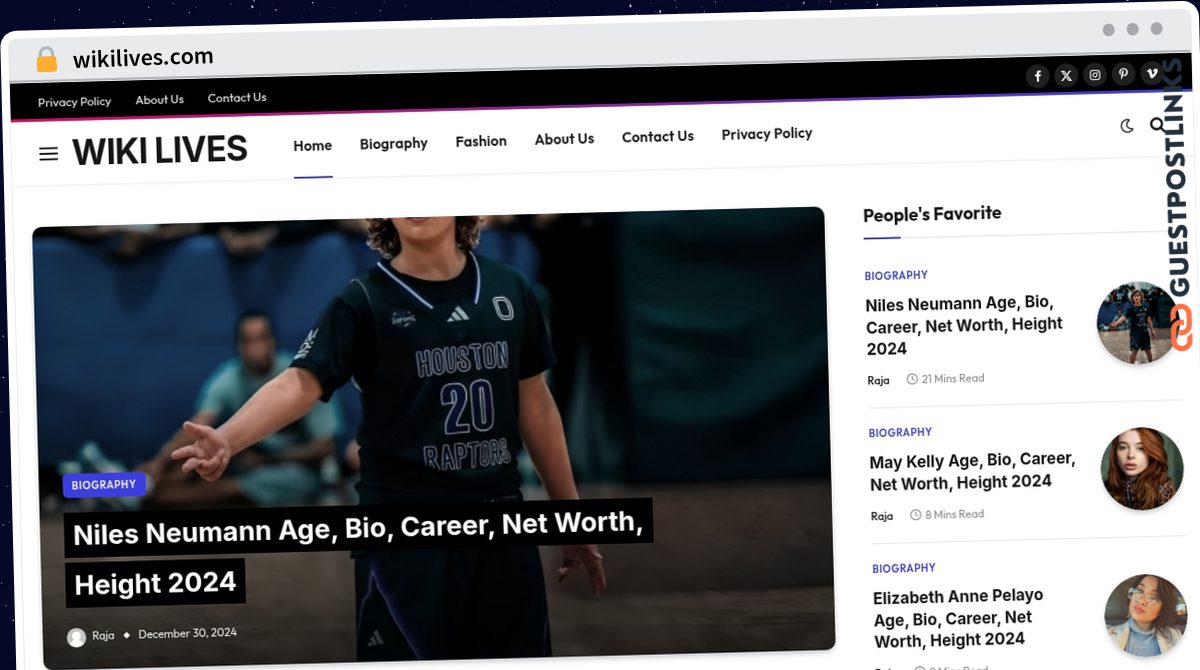
Task: Click the Raja author name on featured post
Action: pyautogui.click(x=103, y=636)
